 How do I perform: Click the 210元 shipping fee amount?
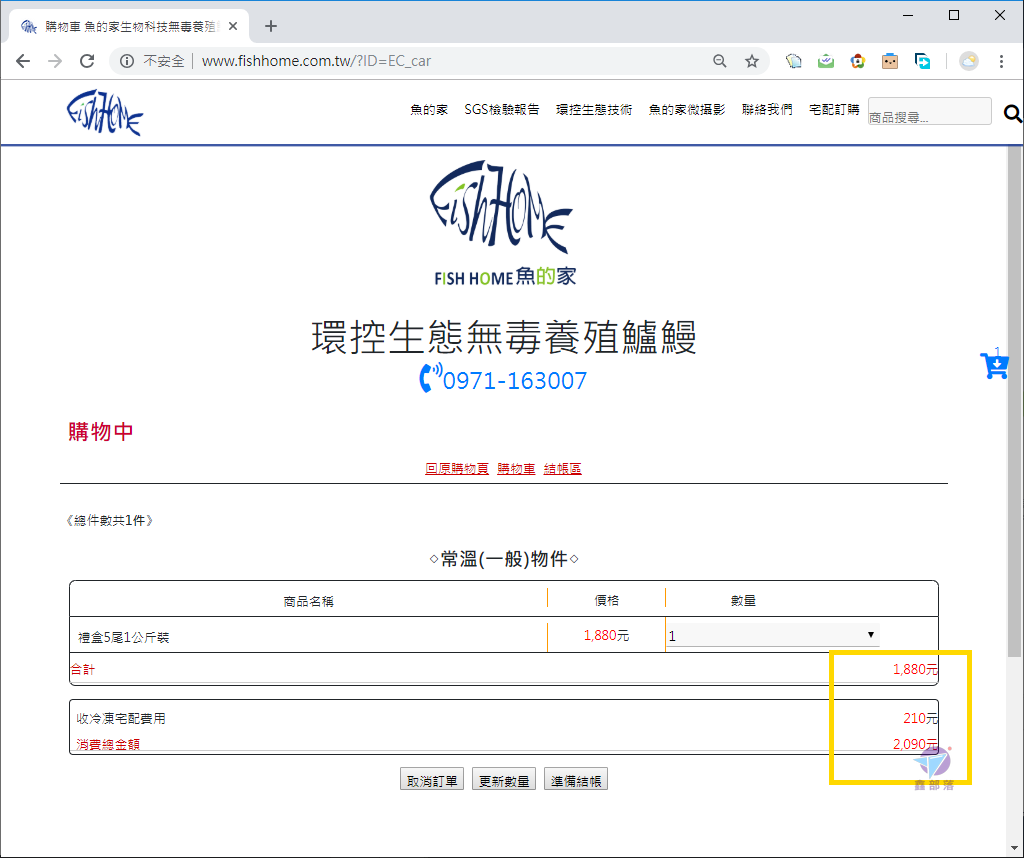[x=920, y=718]
